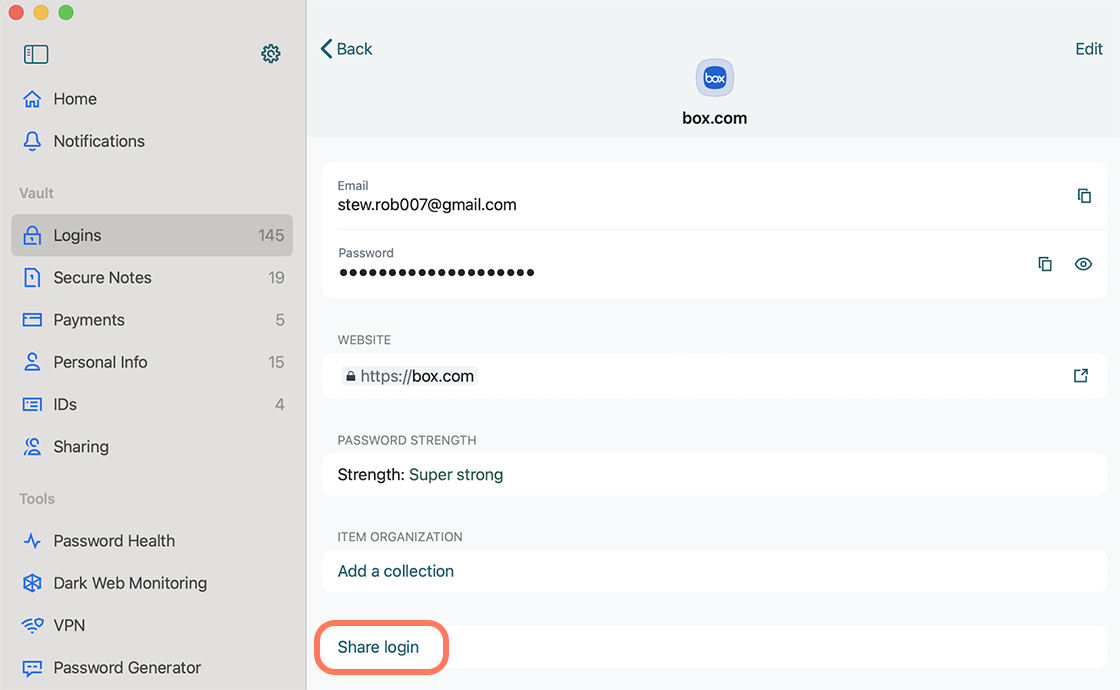
Task: Click the Payments card icon
Action: pos(32,319)
